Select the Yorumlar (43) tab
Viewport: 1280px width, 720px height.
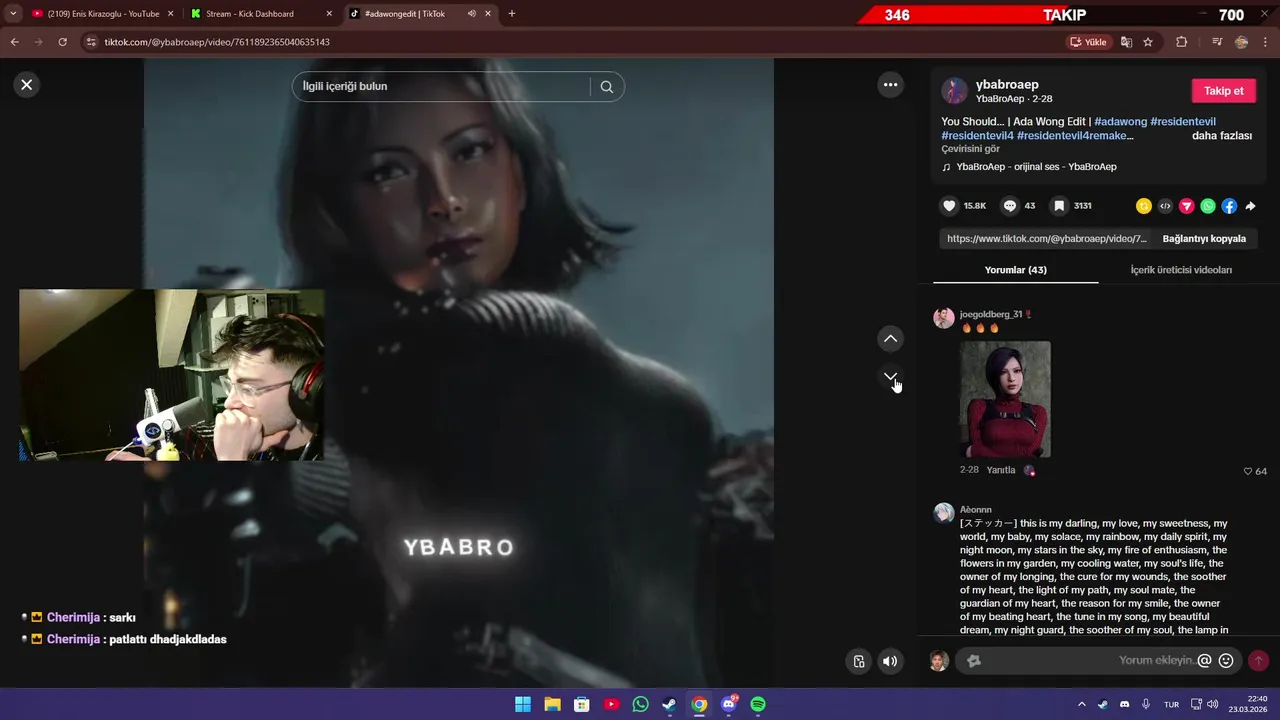pyautogui.click(x=1015, y=270)
